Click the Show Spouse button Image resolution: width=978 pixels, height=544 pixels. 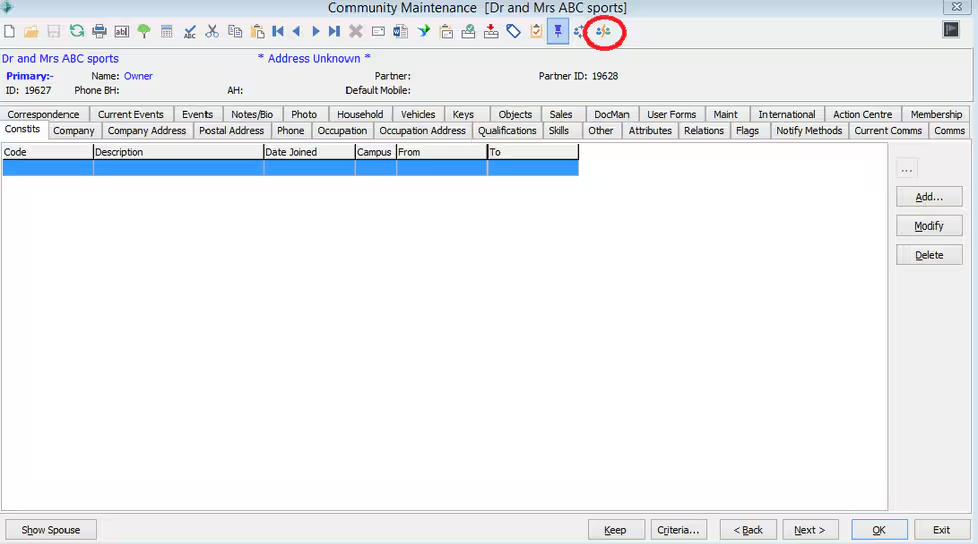(x=51, y=530)
